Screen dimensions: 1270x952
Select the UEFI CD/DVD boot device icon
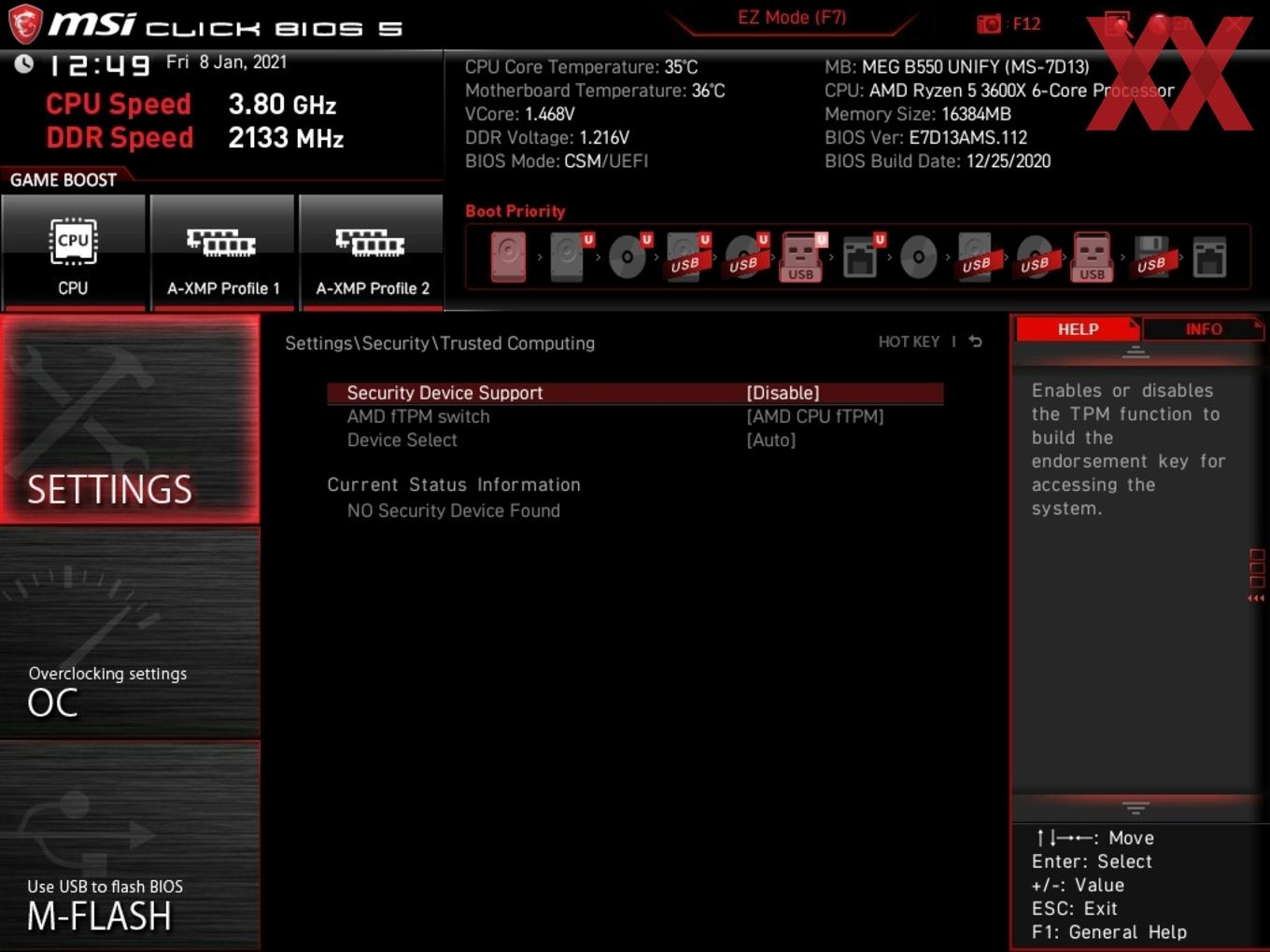pyautogui.click(x=628, y=257)
